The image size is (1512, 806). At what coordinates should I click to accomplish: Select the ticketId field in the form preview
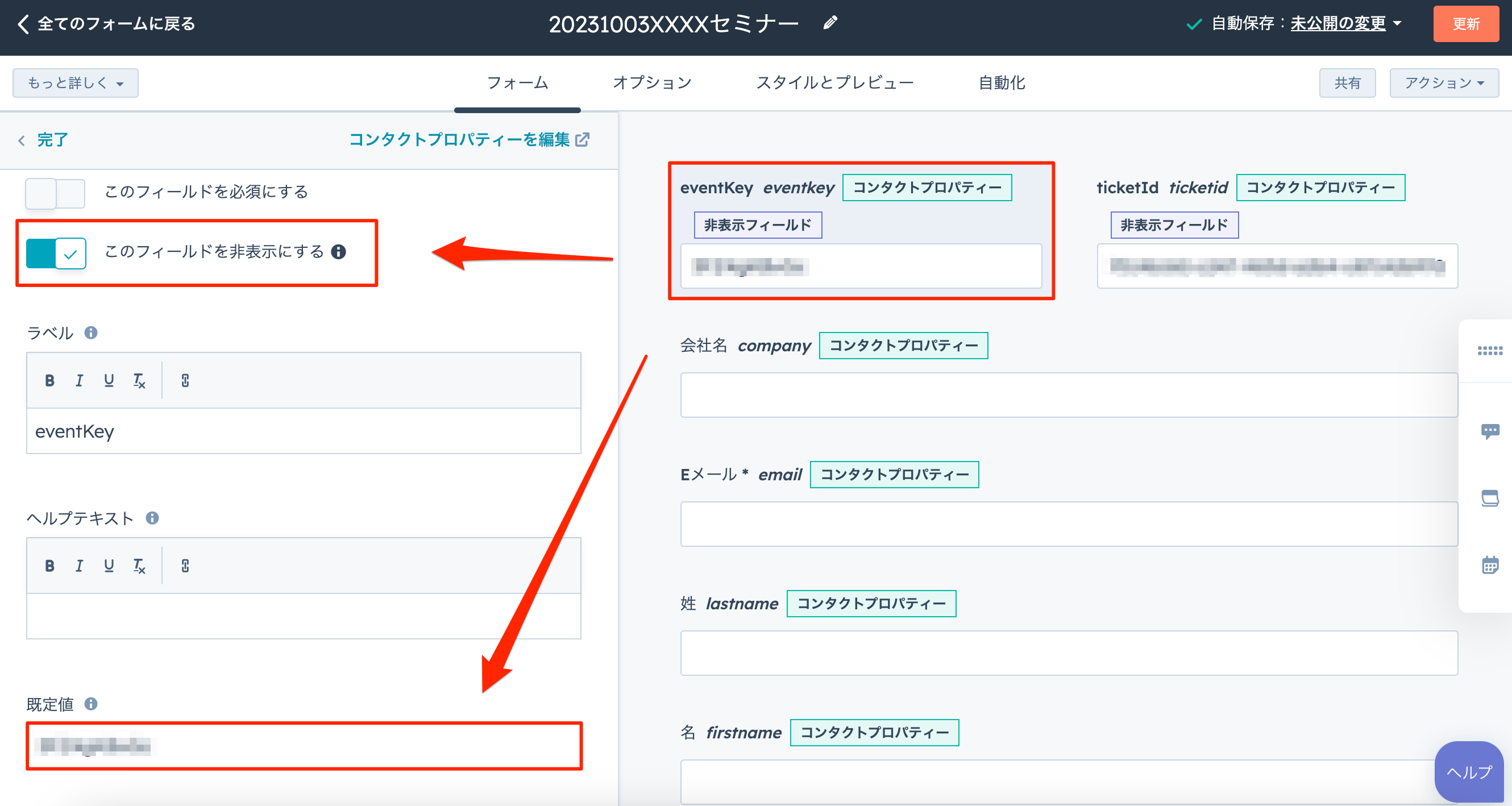click(1277, 231)
